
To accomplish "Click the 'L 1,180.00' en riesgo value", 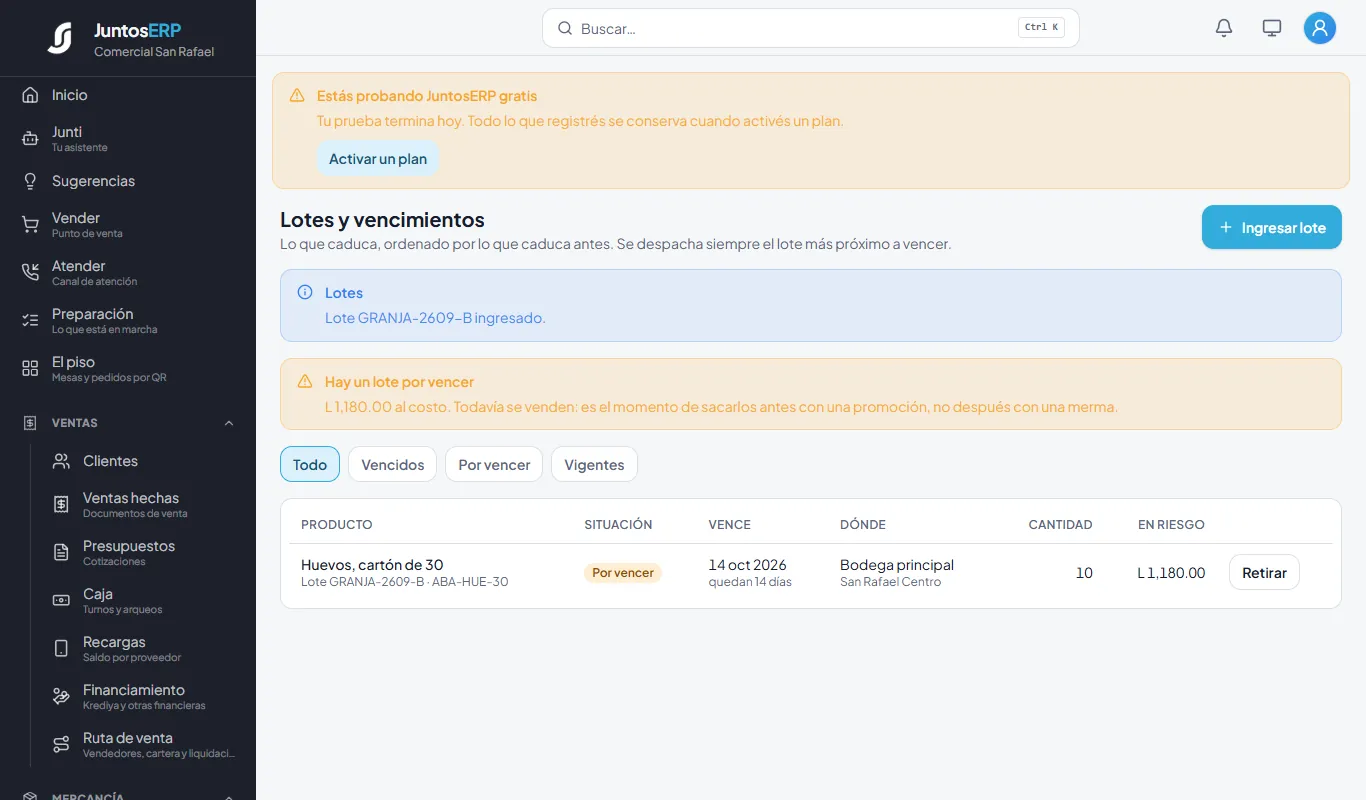I will tap(1171, 573).
